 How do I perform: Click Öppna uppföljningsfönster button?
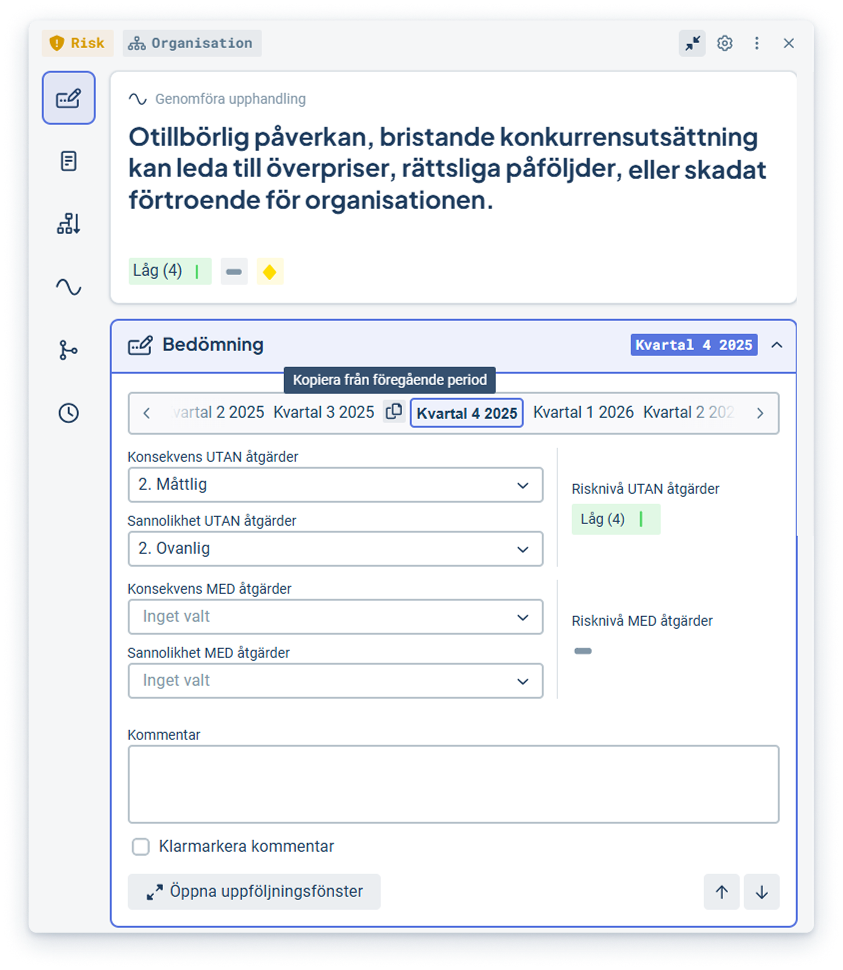tap(254, 891)
